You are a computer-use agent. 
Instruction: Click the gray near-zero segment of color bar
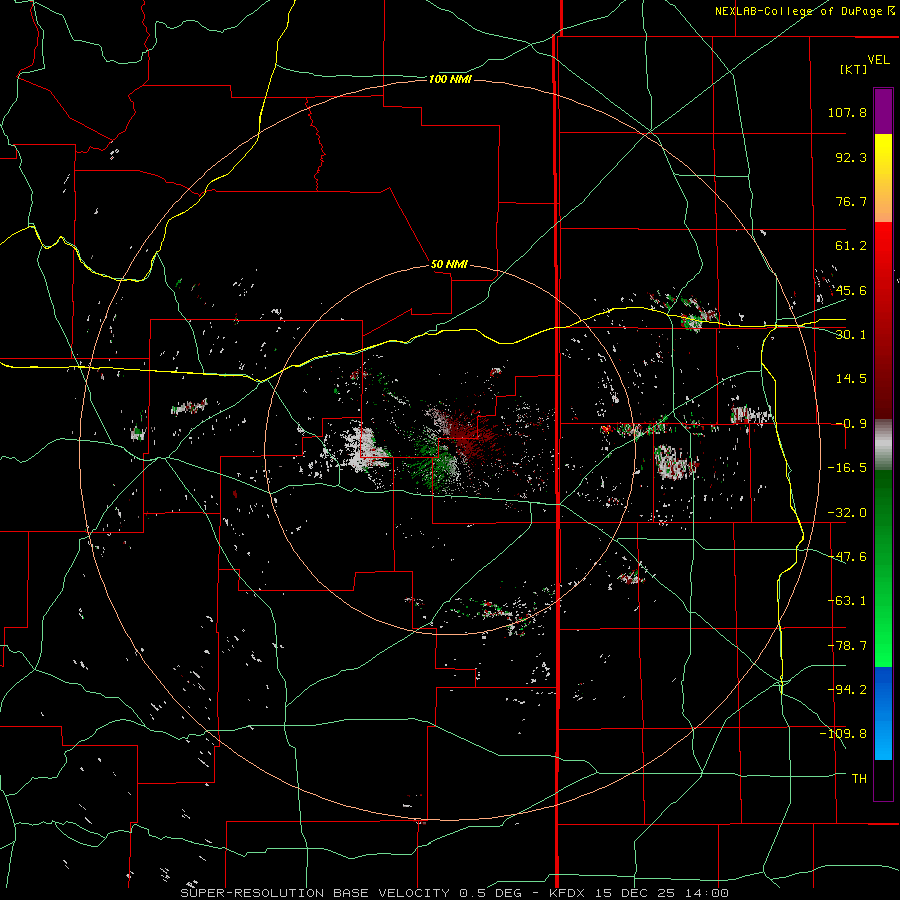pos(883,445)
